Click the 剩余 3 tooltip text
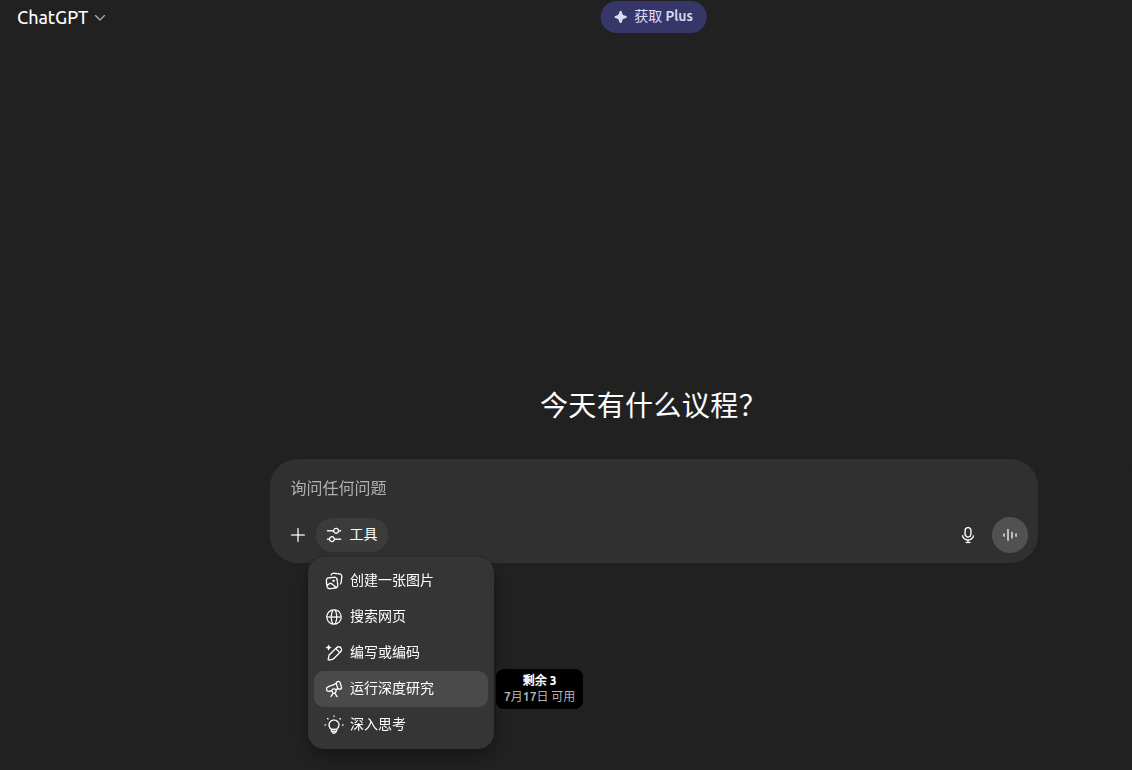Image resolution: width=1132 pixels, height=770 pixels. [x=539, y=681]
